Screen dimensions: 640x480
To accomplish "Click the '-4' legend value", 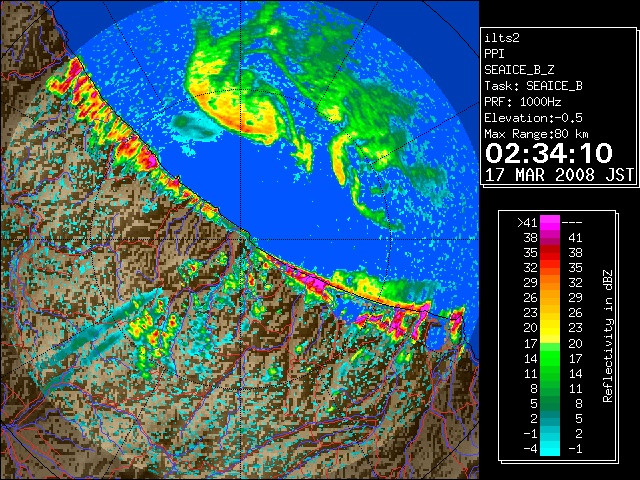I will click(531, 449).
